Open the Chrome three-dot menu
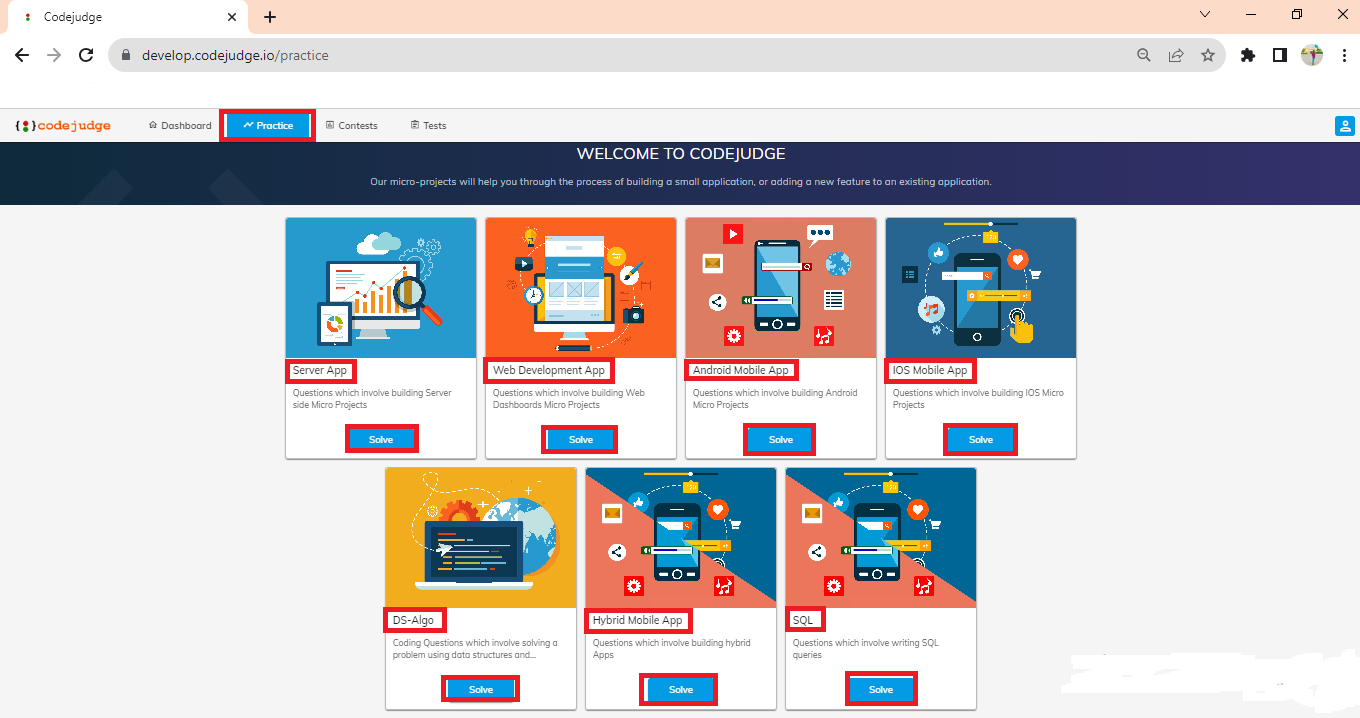This screenshot has height=718, width=1360. coord(1344,56)
